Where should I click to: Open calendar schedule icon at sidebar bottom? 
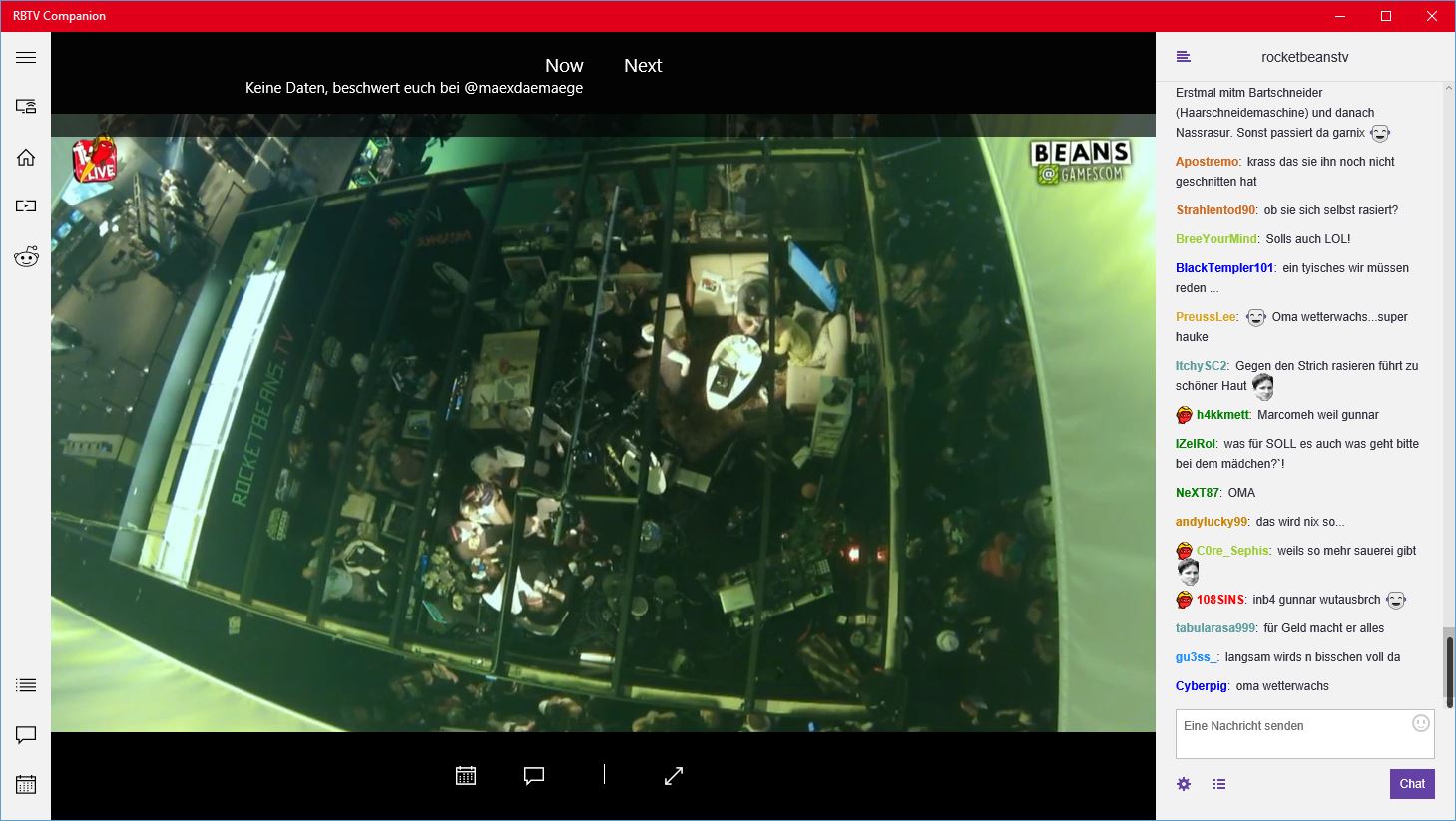pos(26,784)
